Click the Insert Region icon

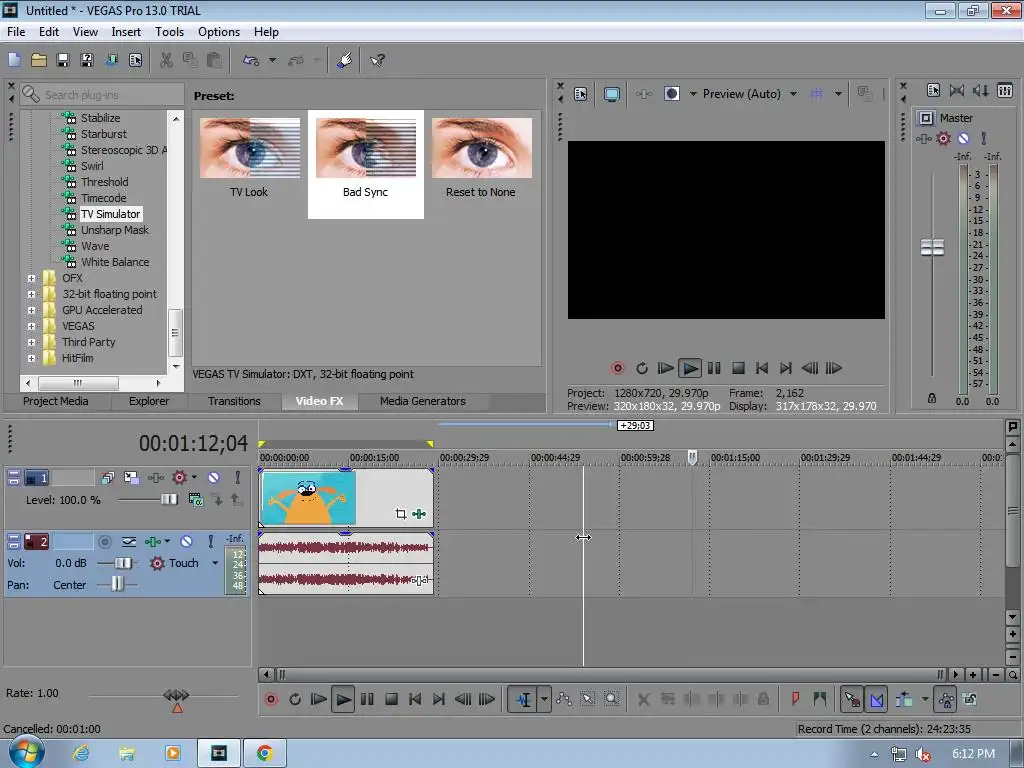[x=820, y=699]
